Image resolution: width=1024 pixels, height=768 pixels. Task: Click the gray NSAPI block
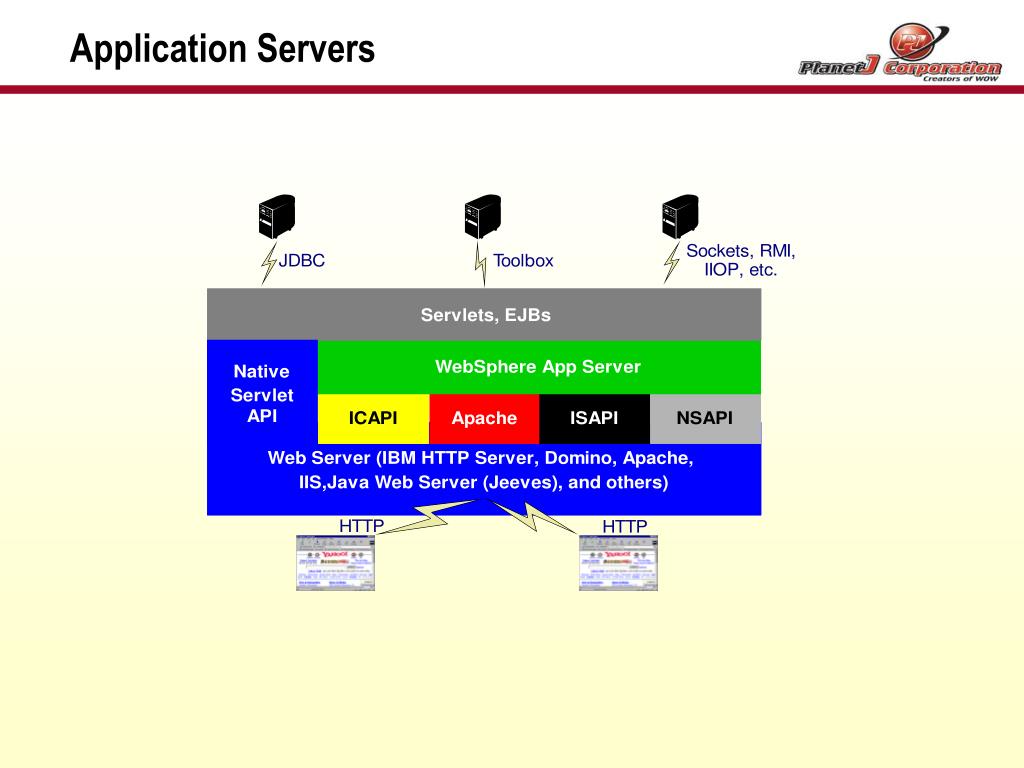coord(705,419)
